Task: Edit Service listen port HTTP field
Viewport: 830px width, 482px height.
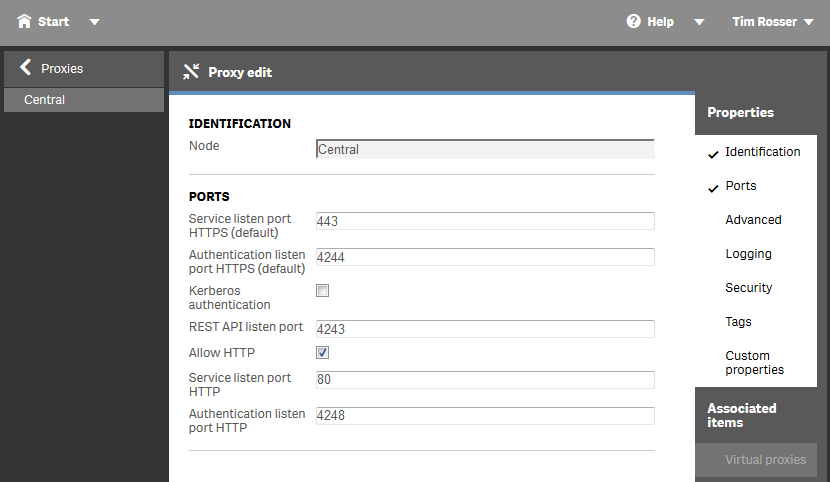Action: pos(485,379)
